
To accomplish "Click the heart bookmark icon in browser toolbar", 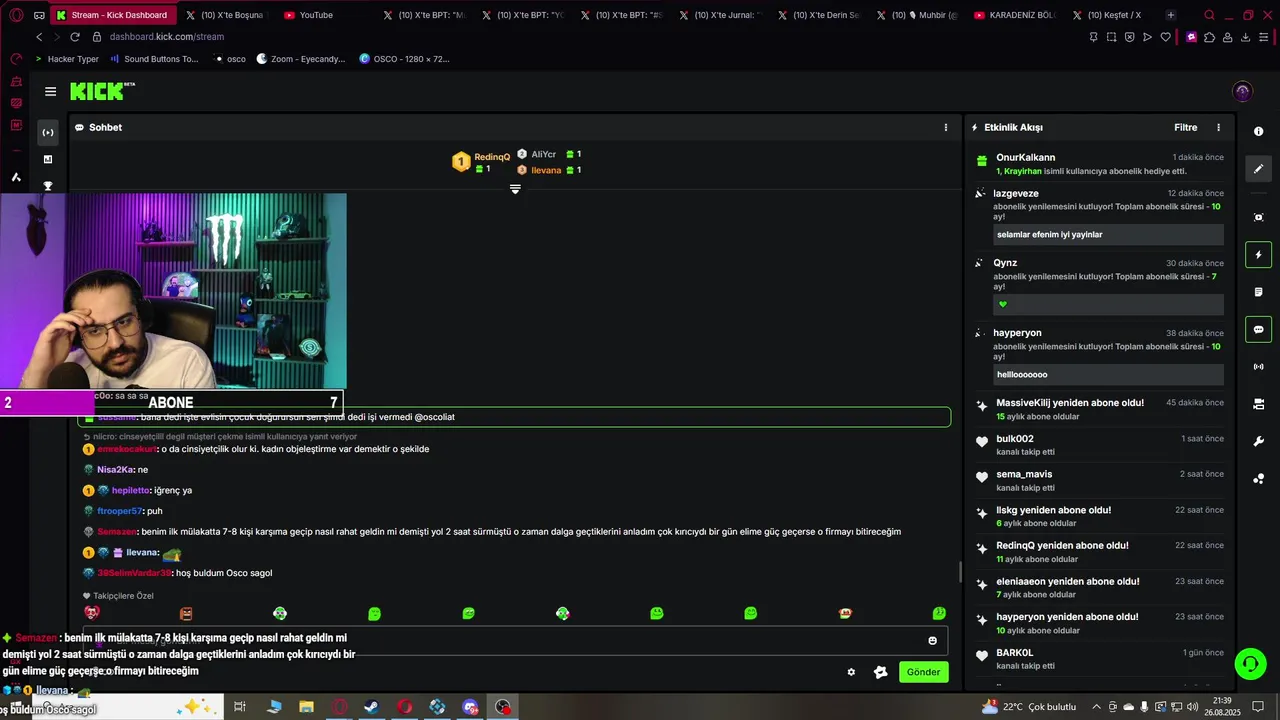I will pyautogui.click(x=1165, y=37).
